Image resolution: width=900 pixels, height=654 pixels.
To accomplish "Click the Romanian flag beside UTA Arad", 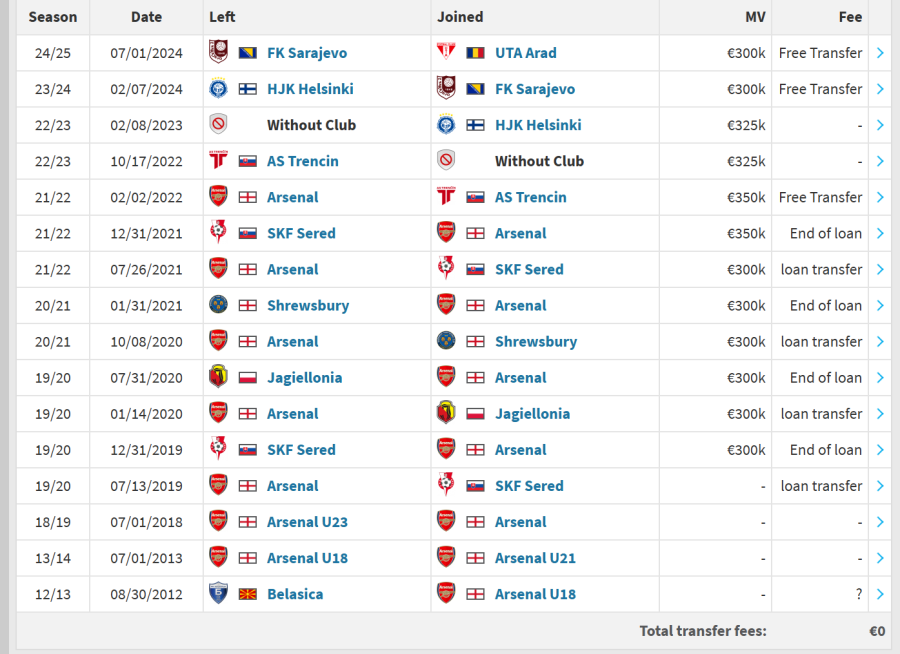I will pos(475,53).
